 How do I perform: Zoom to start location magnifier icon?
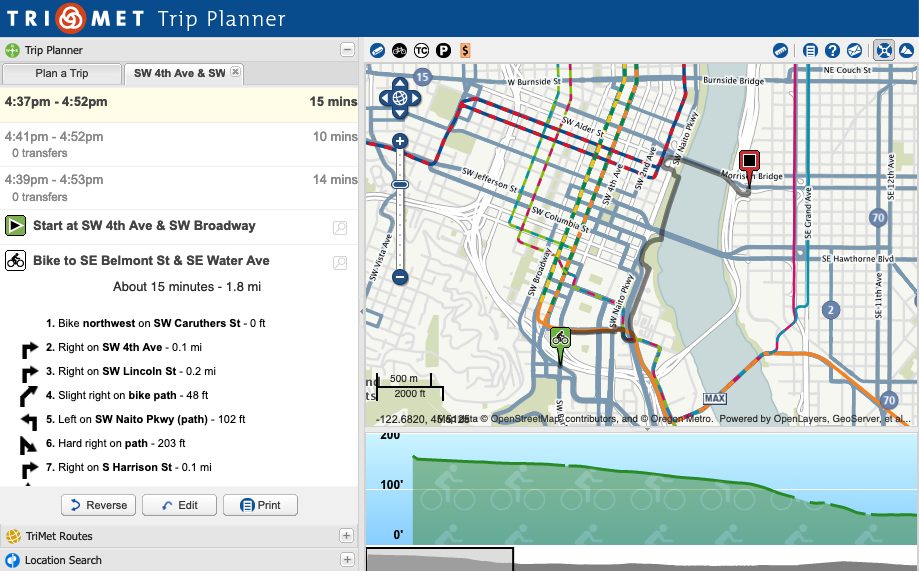click(340, 227)
